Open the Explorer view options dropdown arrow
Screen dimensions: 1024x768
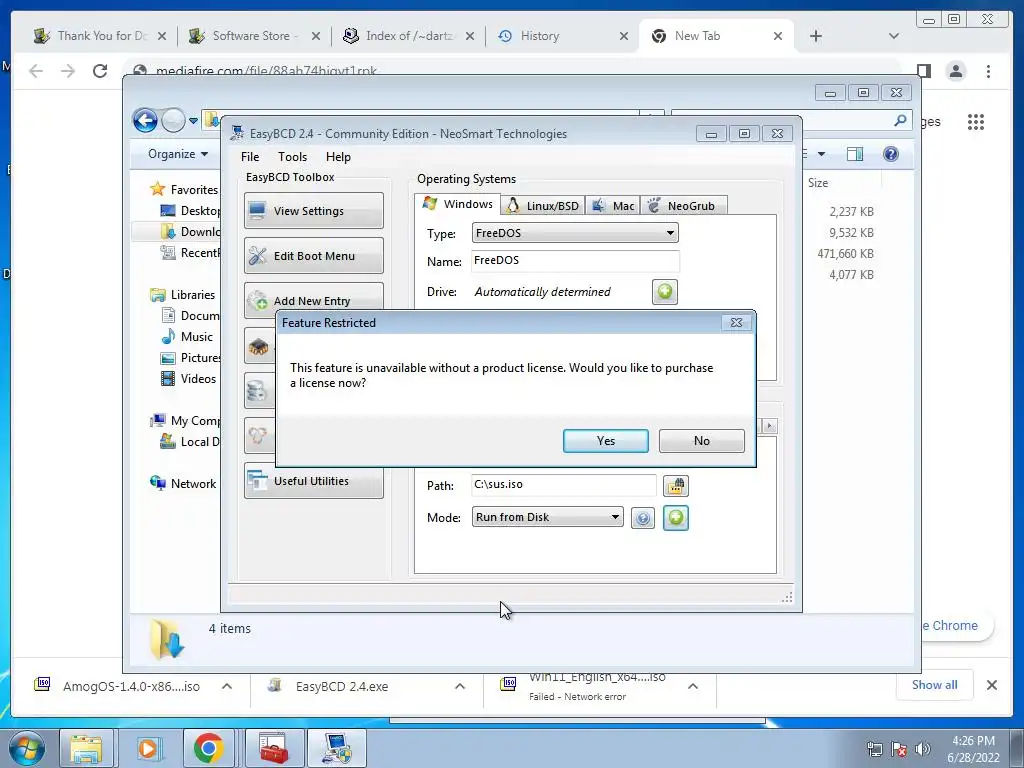pos(821,154)
